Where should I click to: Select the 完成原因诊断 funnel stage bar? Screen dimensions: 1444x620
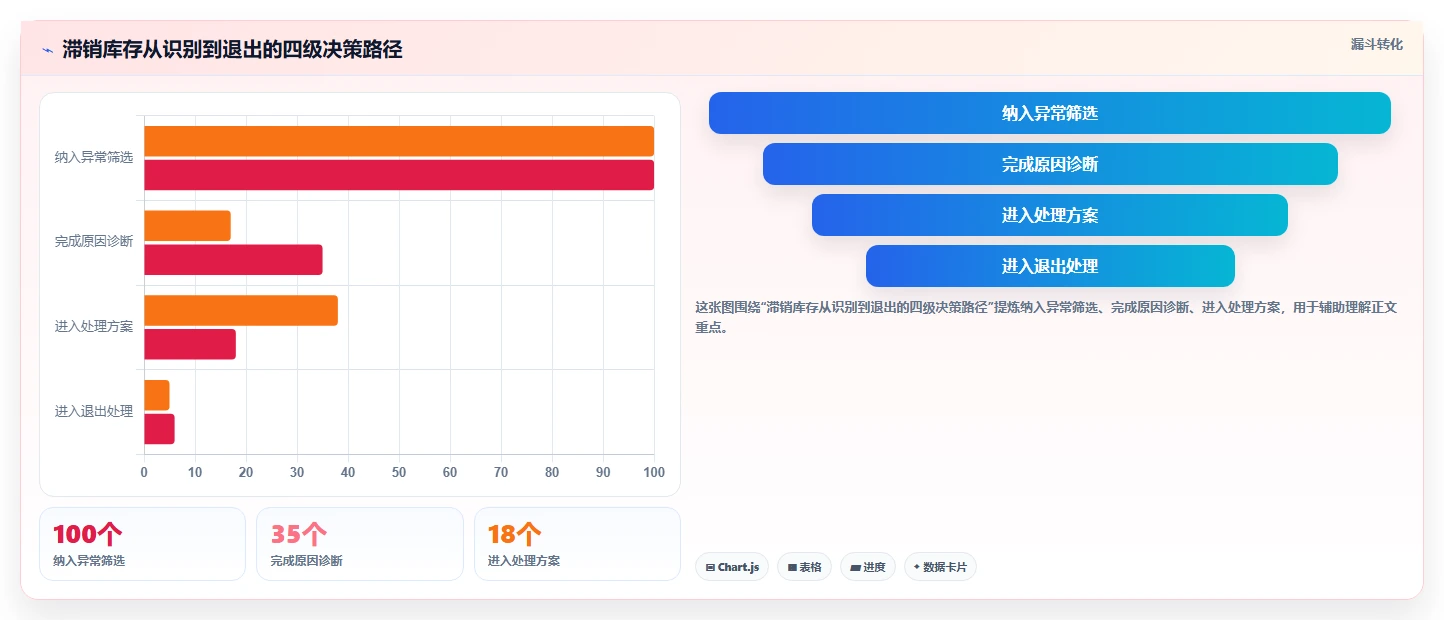[1050, 164]
